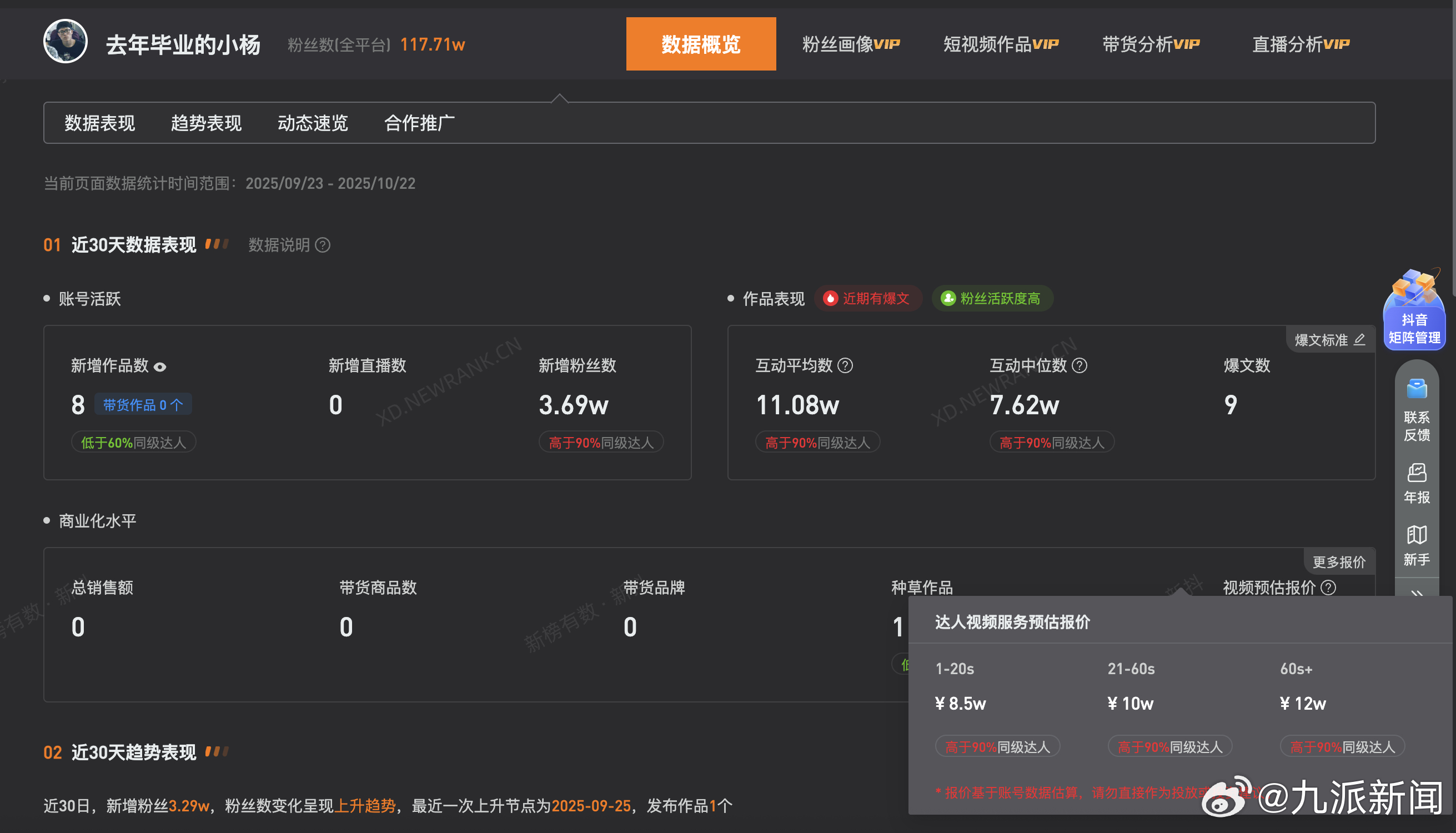Screen dimensions: 1456x833
Task: Switch to the 粉丝画像 VIP tab
Action: point(851,44)
